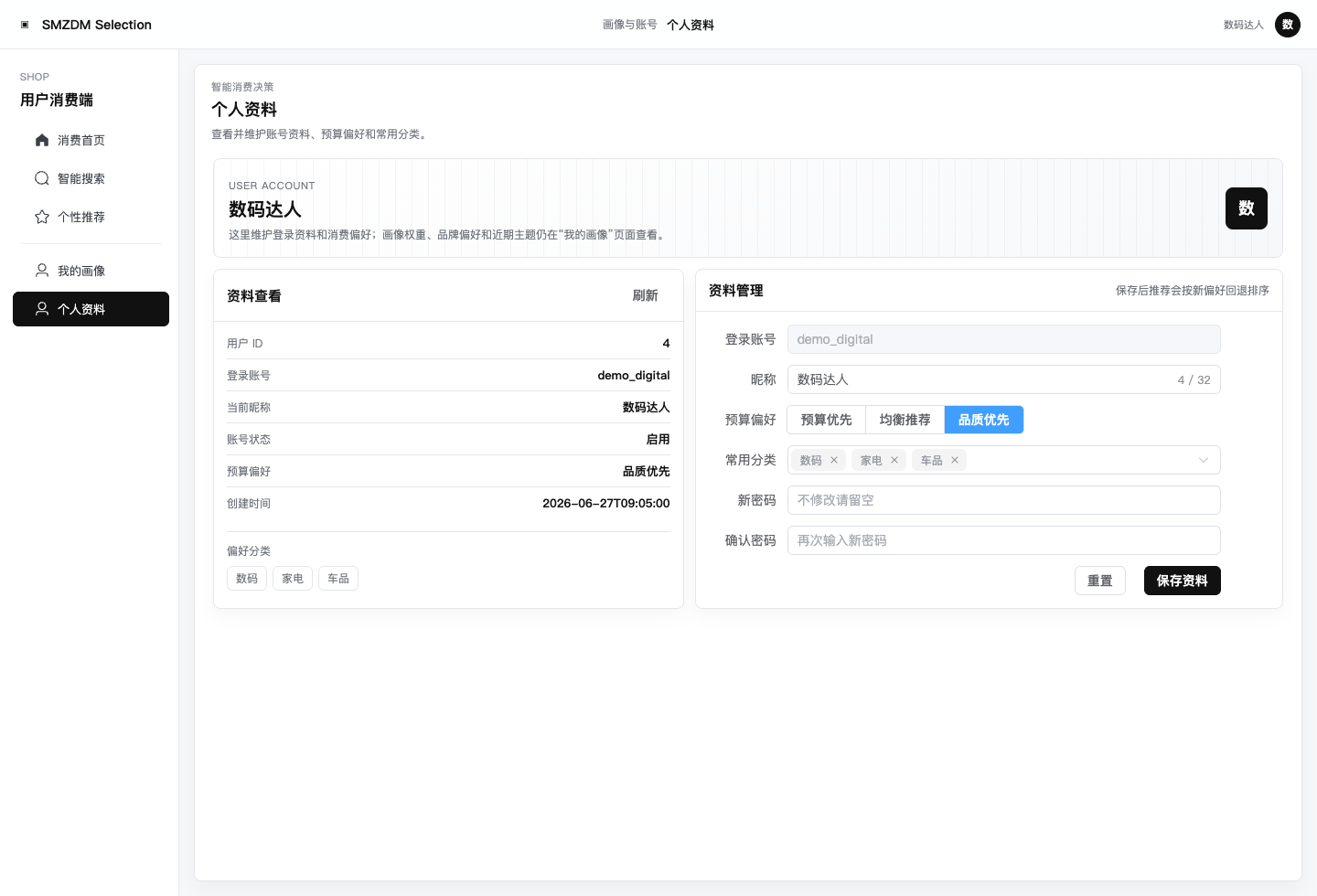Image resolution: width=1317 pixels, height=896 pixels.
Task: Click the 创建时间 value 2026-06-27T09:05:00
Action: click(x=606, y=504)
